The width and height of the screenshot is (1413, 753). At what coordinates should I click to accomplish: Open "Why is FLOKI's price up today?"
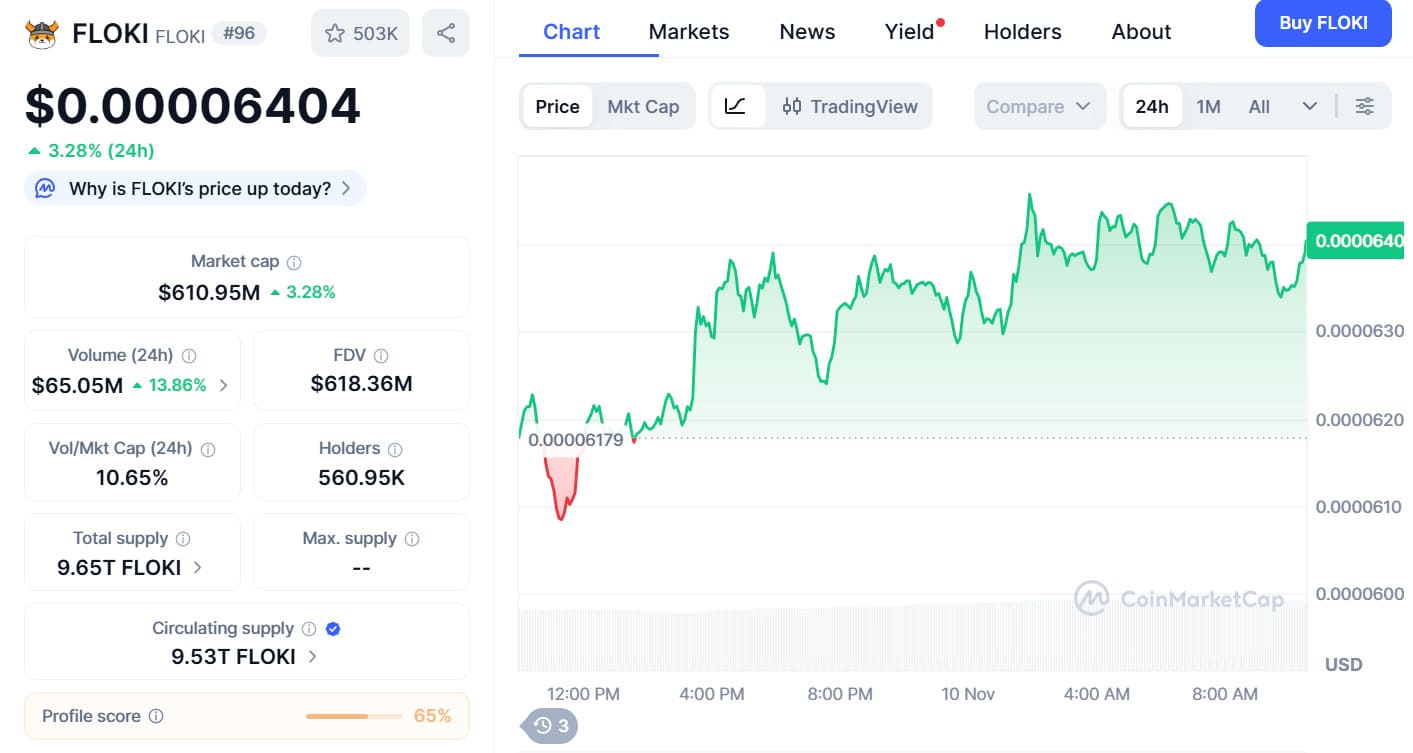(196, 188)
